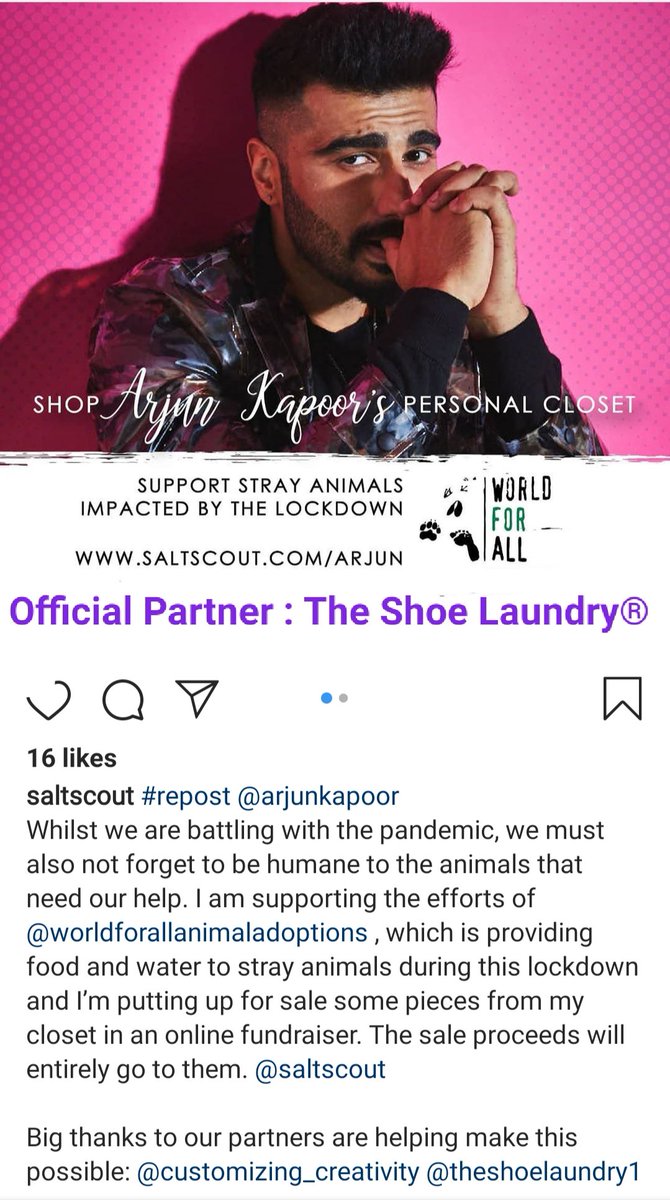
Task: Tap the paper plane share icon
Action: pyautogui.click(x=197, y=699)
